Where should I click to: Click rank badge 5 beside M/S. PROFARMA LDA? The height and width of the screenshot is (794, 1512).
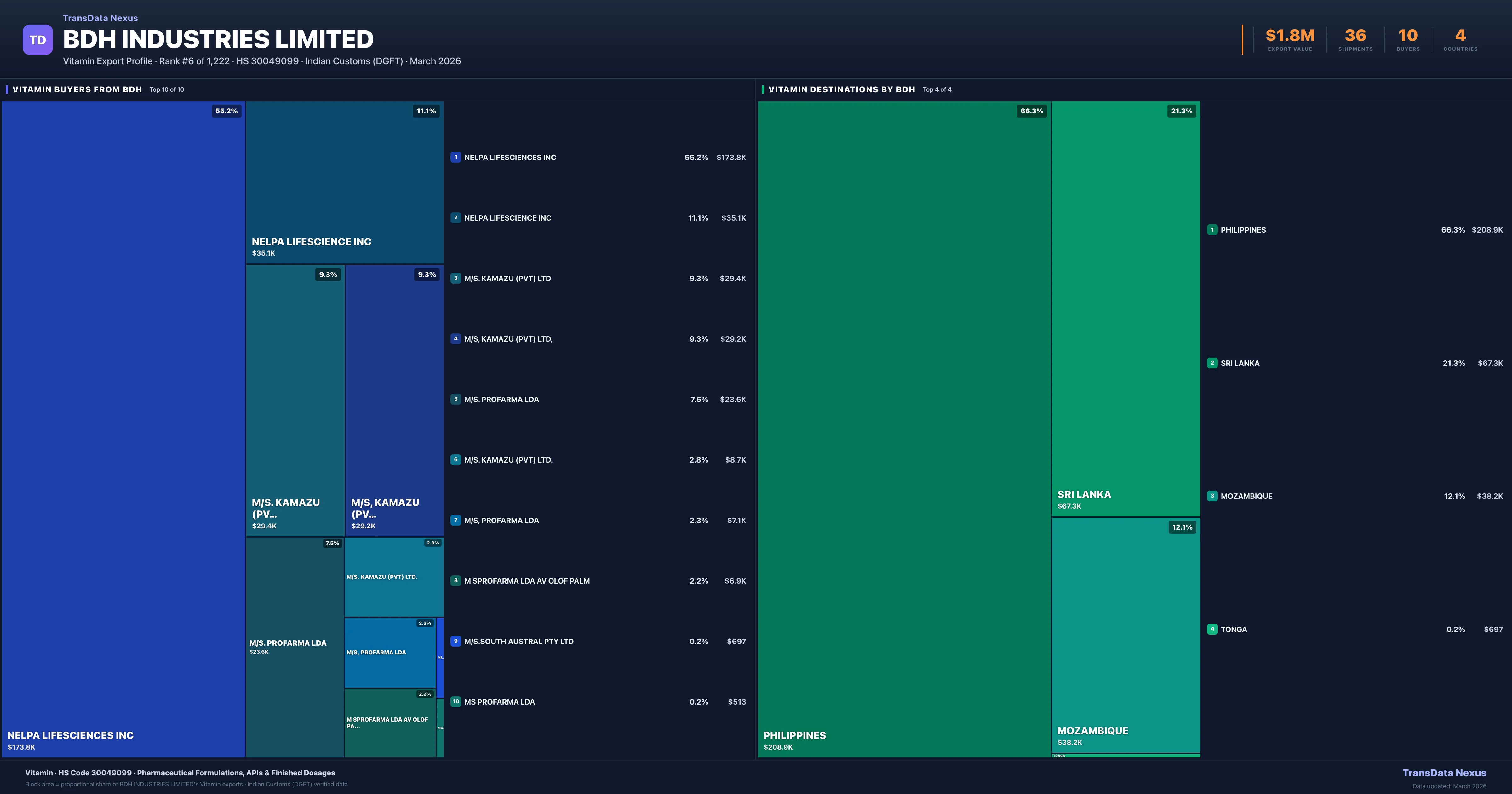[455, 399]
